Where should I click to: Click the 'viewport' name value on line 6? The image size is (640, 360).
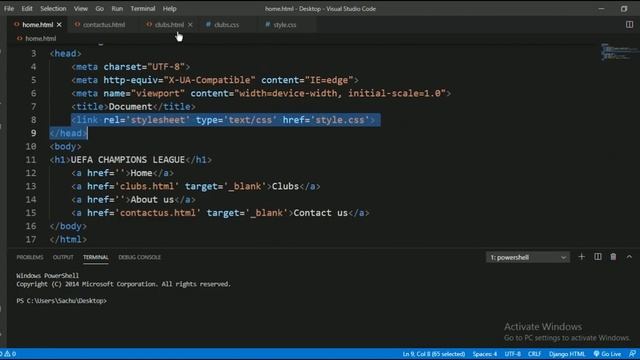tap(158, 93)
